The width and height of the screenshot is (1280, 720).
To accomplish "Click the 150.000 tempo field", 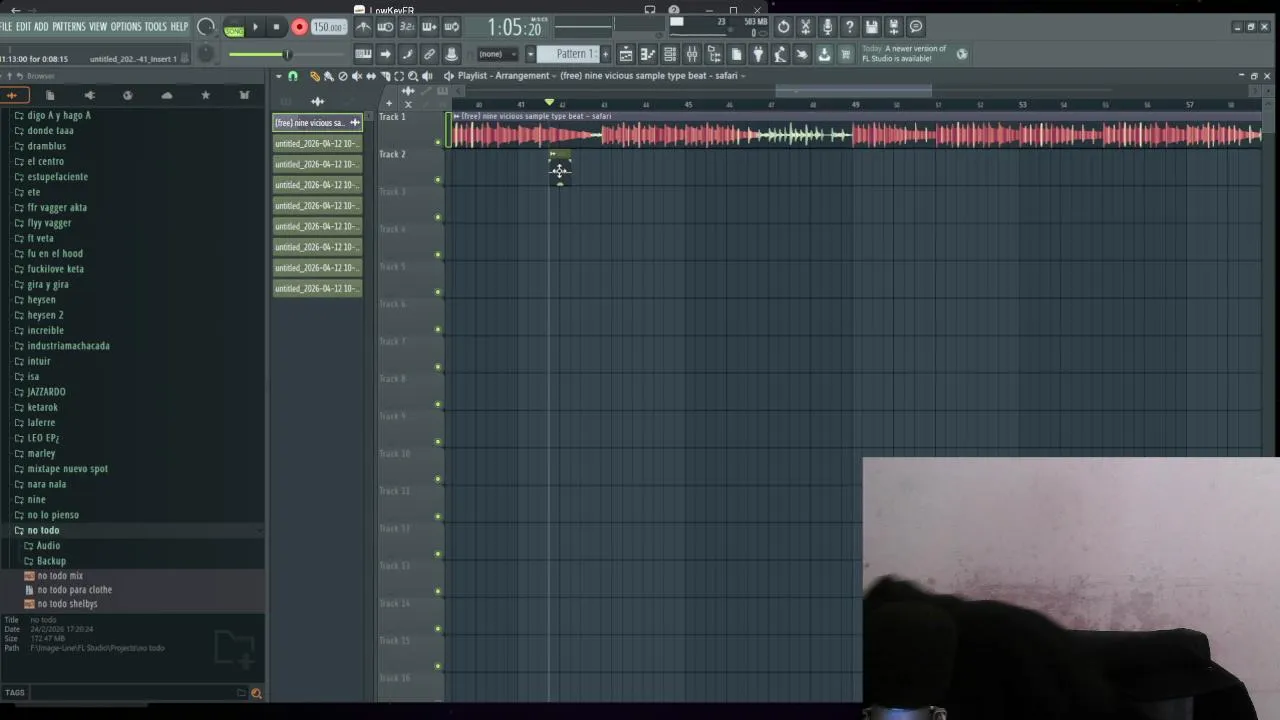I will coord(329,27).
